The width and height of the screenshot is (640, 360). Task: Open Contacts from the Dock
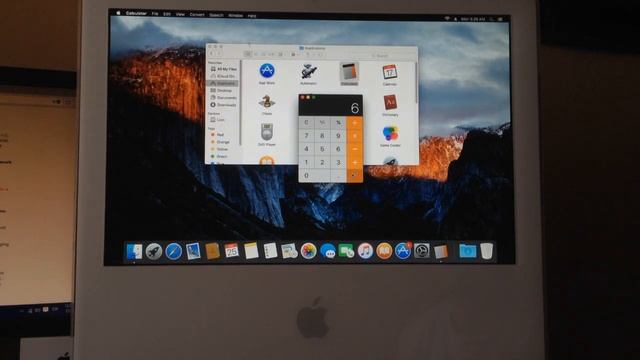click(212, 251)
